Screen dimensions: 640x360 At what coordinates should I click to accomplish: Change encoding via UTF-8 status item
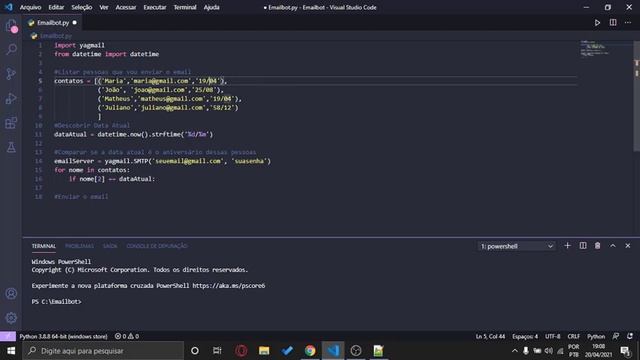click(553, 336)
